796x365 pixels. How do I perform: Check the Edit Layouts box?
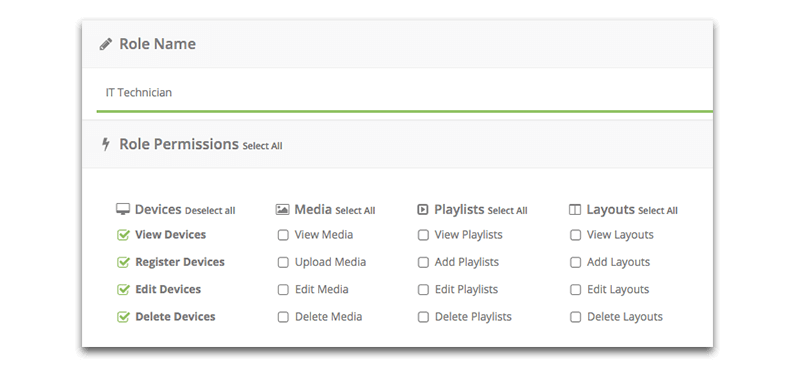coord(575,290)
